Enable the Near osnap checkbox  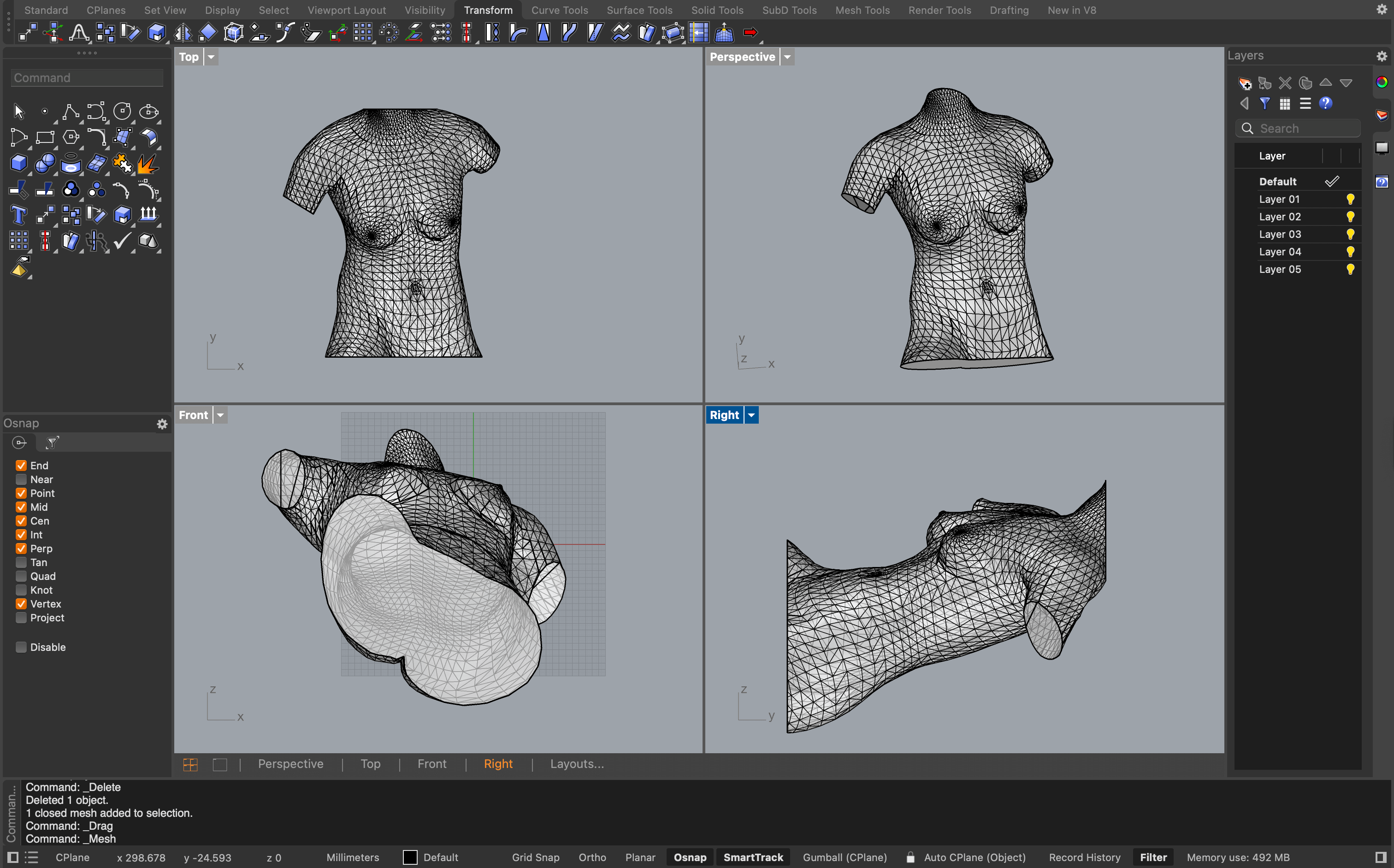pyautogui.click(x=21, y=479)
